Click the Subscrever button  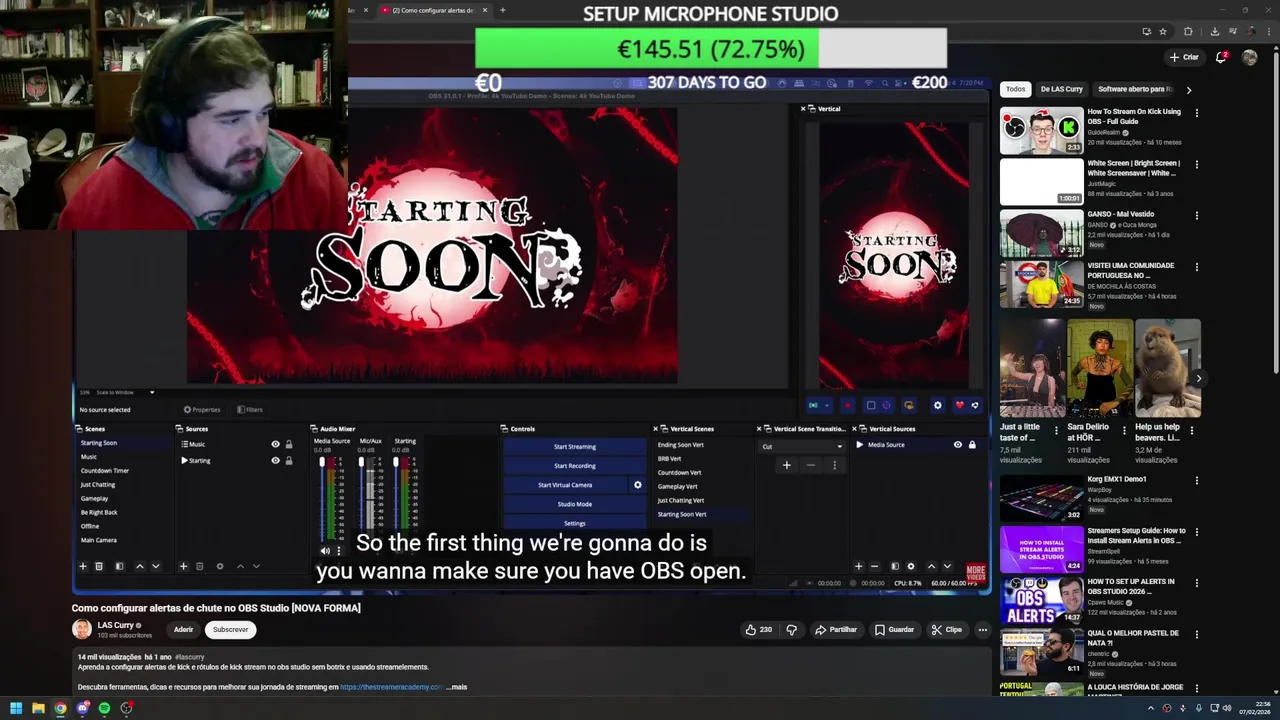point(230,629)
